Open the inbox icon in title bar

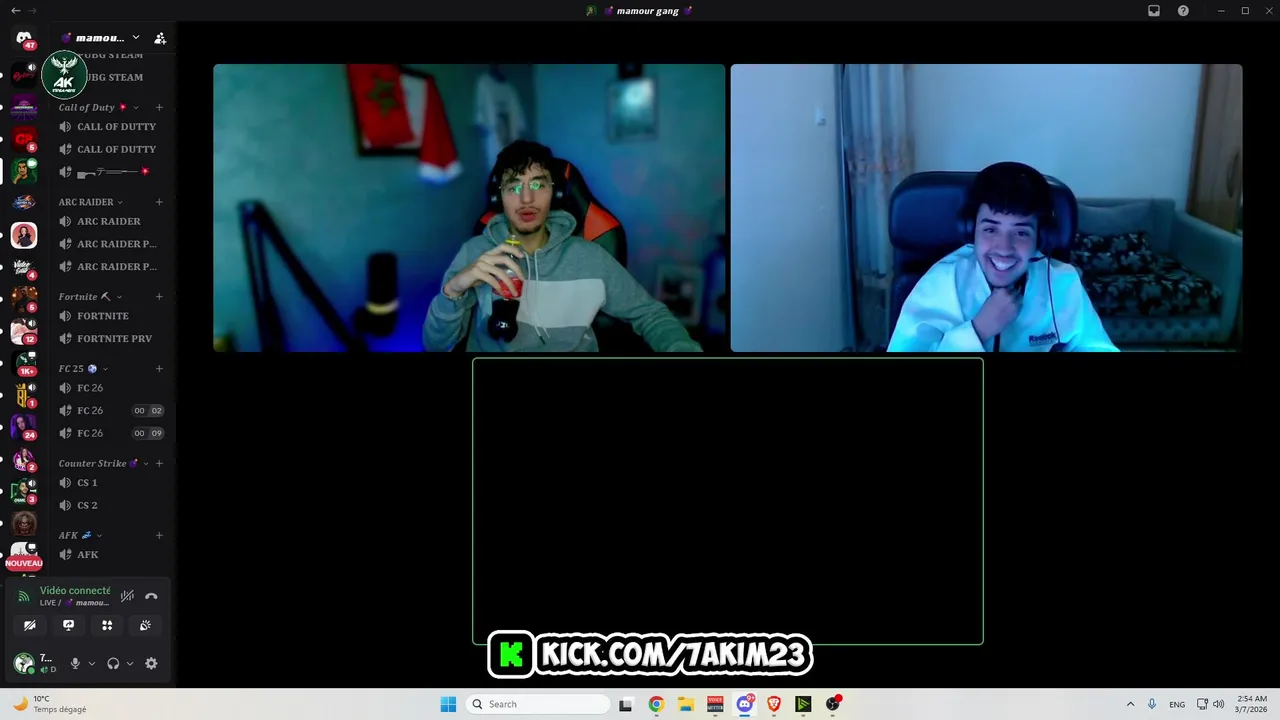pos(1153,11)
